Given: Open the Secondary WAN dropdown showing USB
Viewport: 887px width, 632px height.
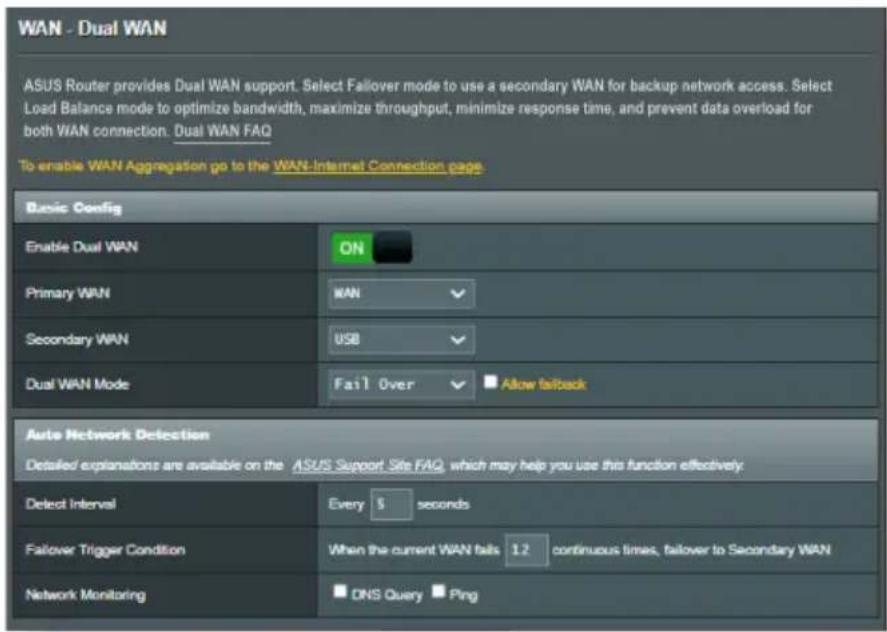Looking at the screenshot, I should 401,339.
